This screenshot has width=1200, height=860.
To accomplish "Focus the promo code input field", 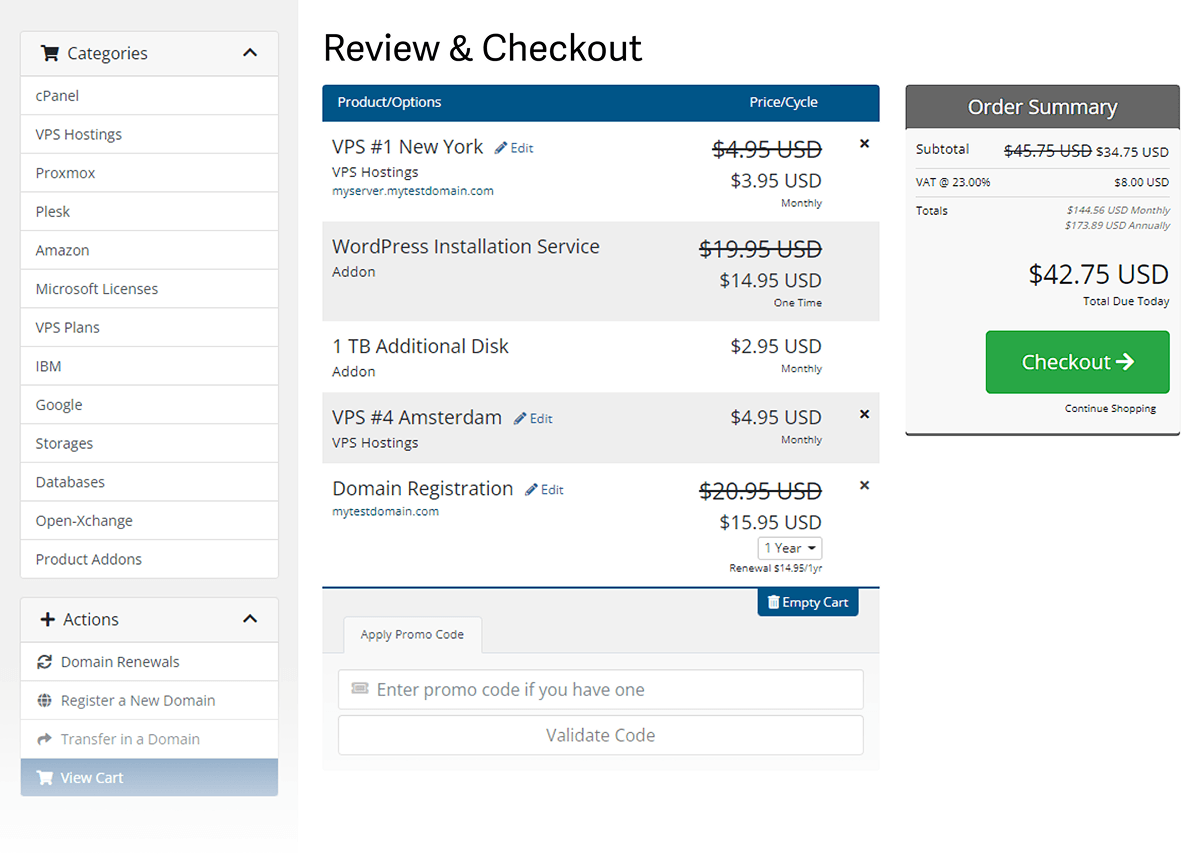I will 600,689.
